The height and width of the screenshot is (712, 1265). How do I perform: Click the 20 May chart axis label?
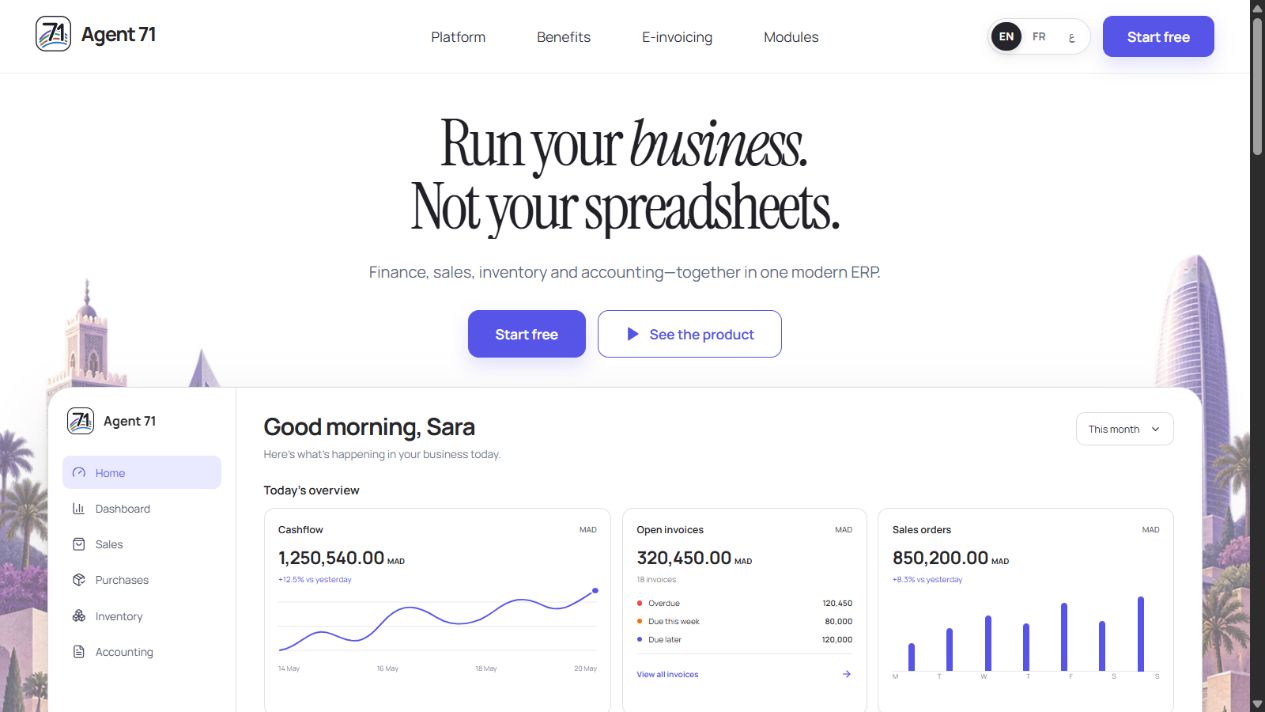[x=586, y=668]
